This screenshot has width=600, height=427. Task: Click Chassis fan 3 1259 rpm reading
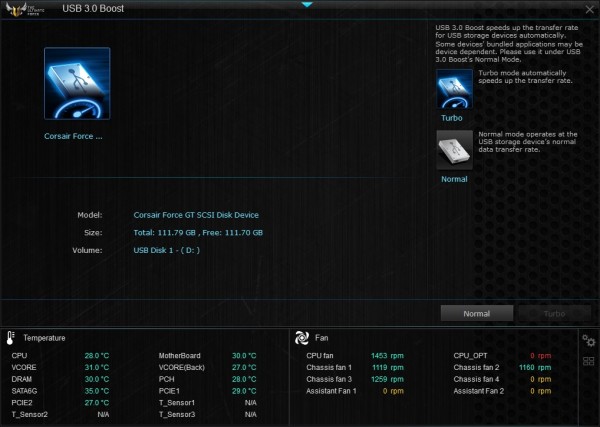tap(387, 379)
